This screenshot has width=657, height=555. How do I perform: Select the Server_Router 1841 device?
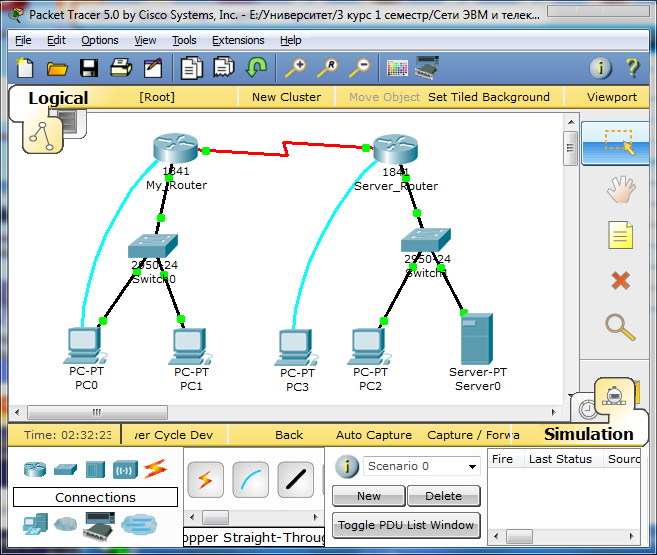pos(395,148)
